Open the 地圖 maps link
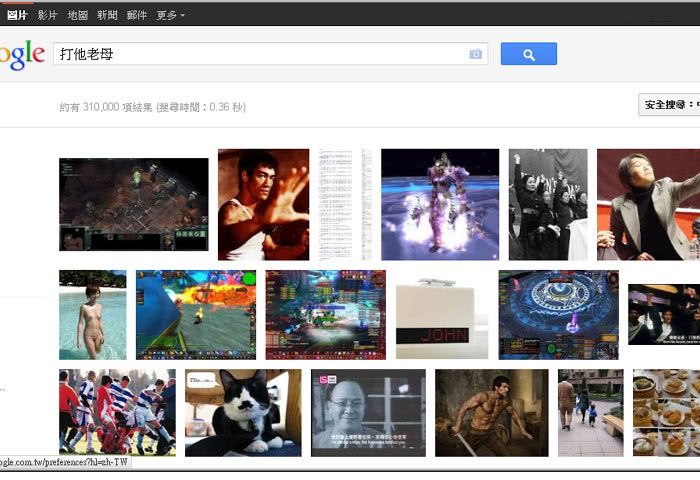 pyautogui.click(x=77, y=15)
